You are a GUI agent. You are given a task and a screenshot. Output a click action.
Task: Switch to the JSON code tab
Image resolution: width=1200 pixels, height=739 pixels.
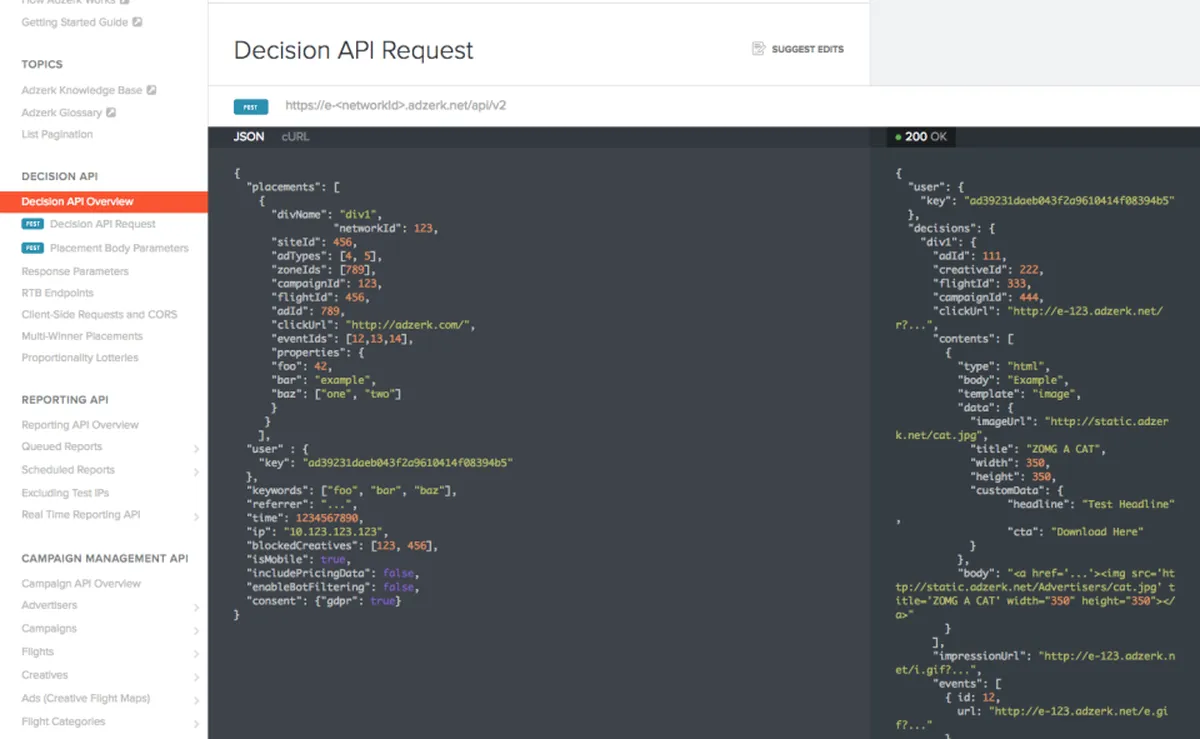pyautogui.click(x=249, y=136)
